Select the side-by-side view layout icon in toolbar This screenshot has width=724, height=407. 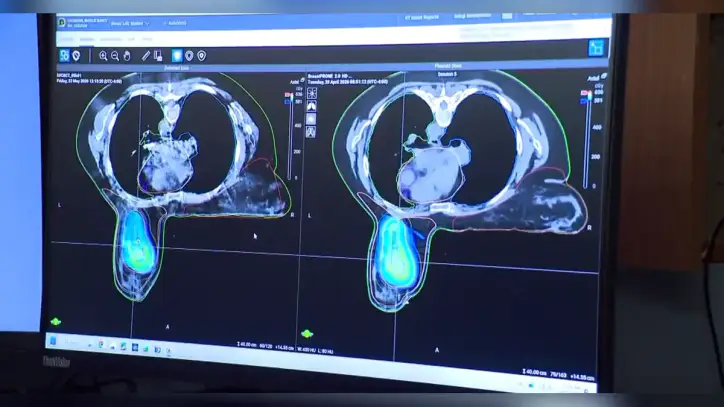(x=64, y=55)
